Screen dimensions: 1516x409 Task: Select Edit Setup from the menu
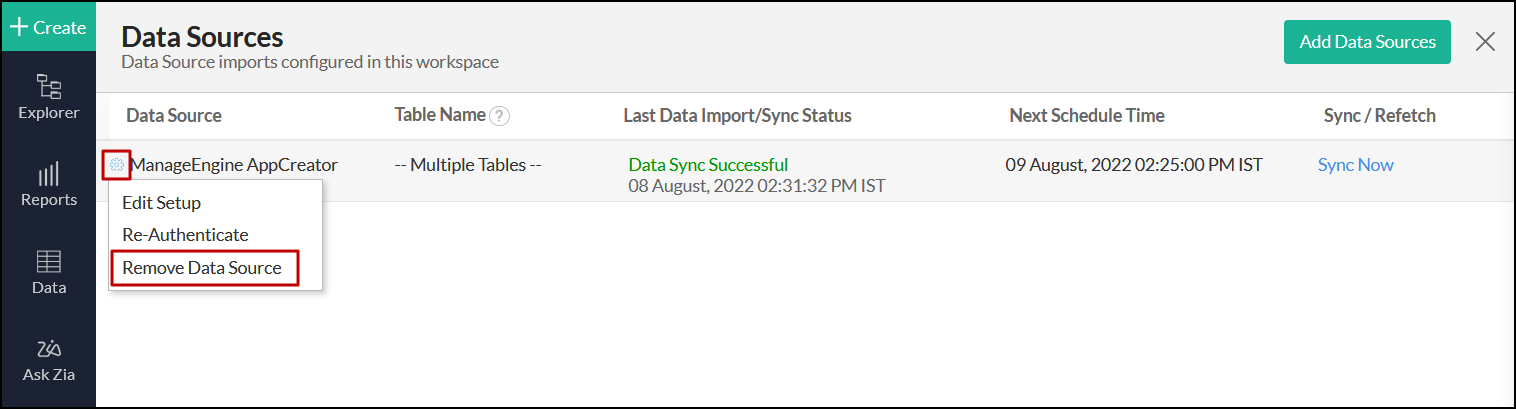(161, 203)
